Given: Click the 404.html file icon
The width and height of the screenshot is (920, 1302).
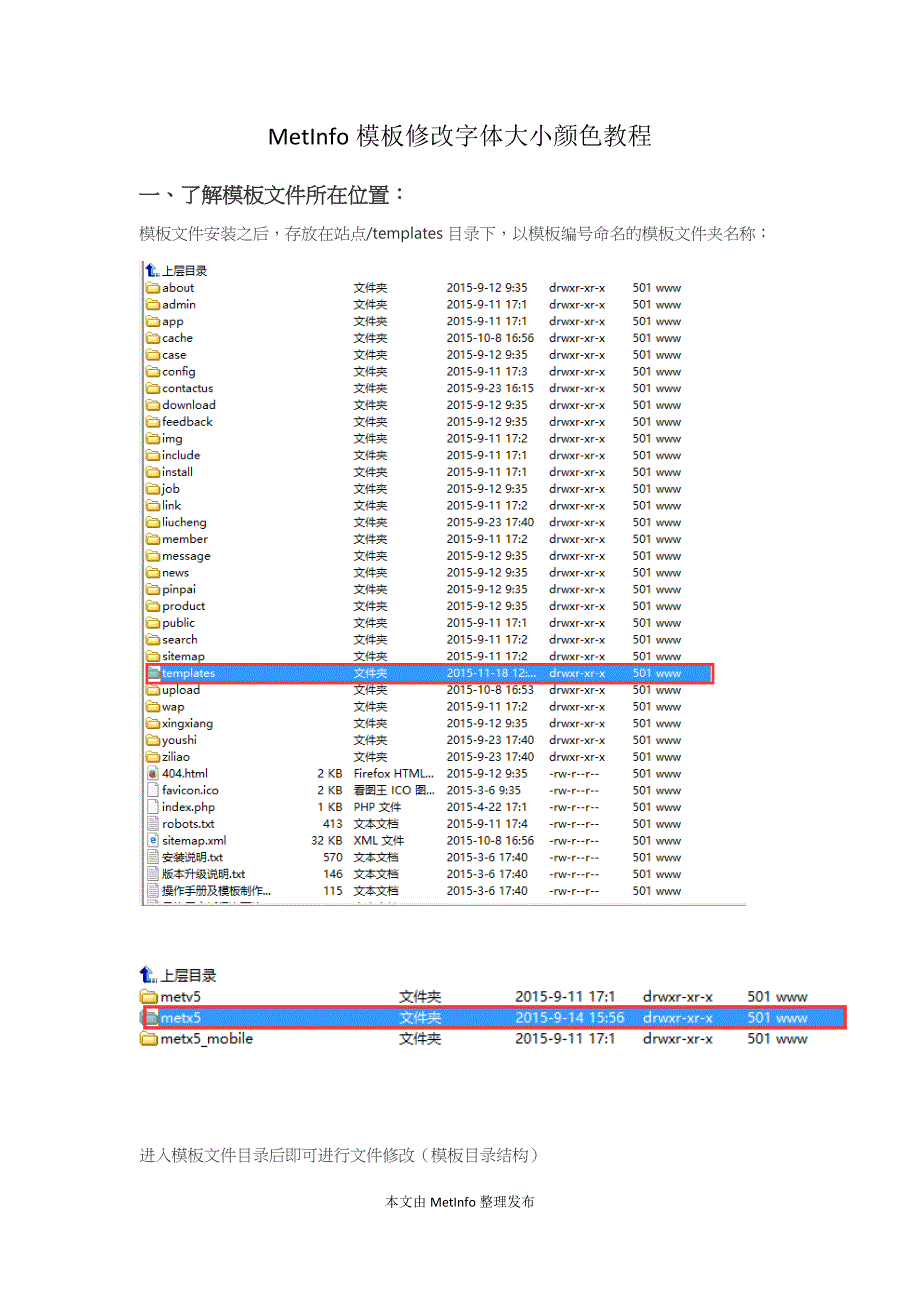Looking at the screenshot, I should 153,774.
